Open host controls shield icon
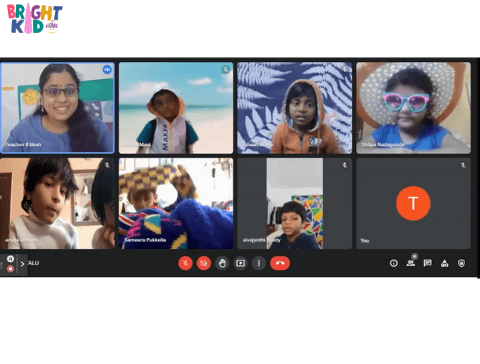 coord(461,263)
